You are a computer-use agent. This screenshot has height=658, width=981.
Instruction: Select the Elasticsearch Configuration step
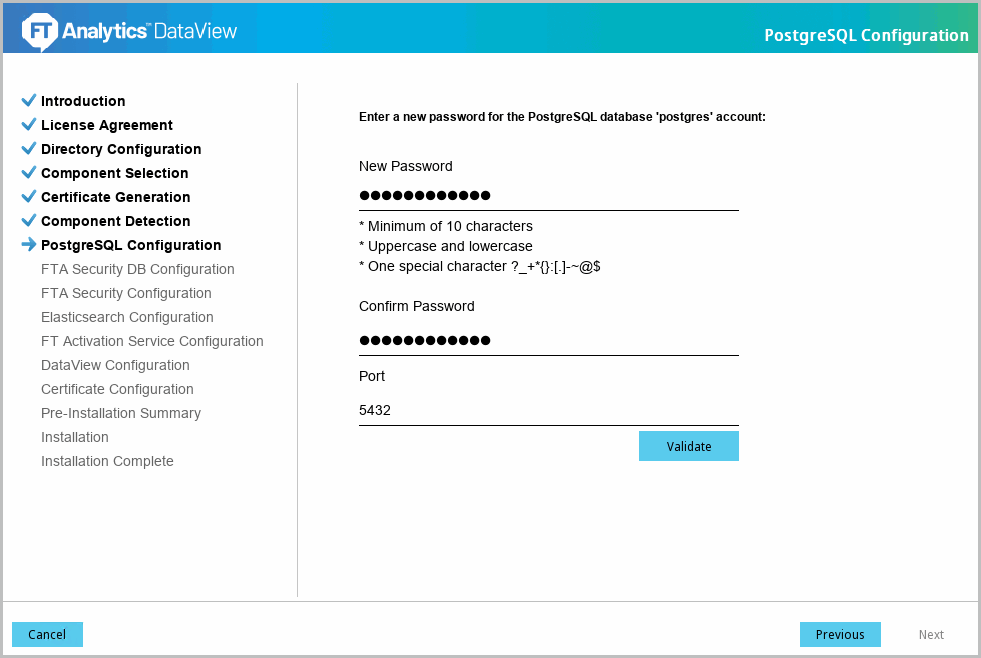click(127, 317)
